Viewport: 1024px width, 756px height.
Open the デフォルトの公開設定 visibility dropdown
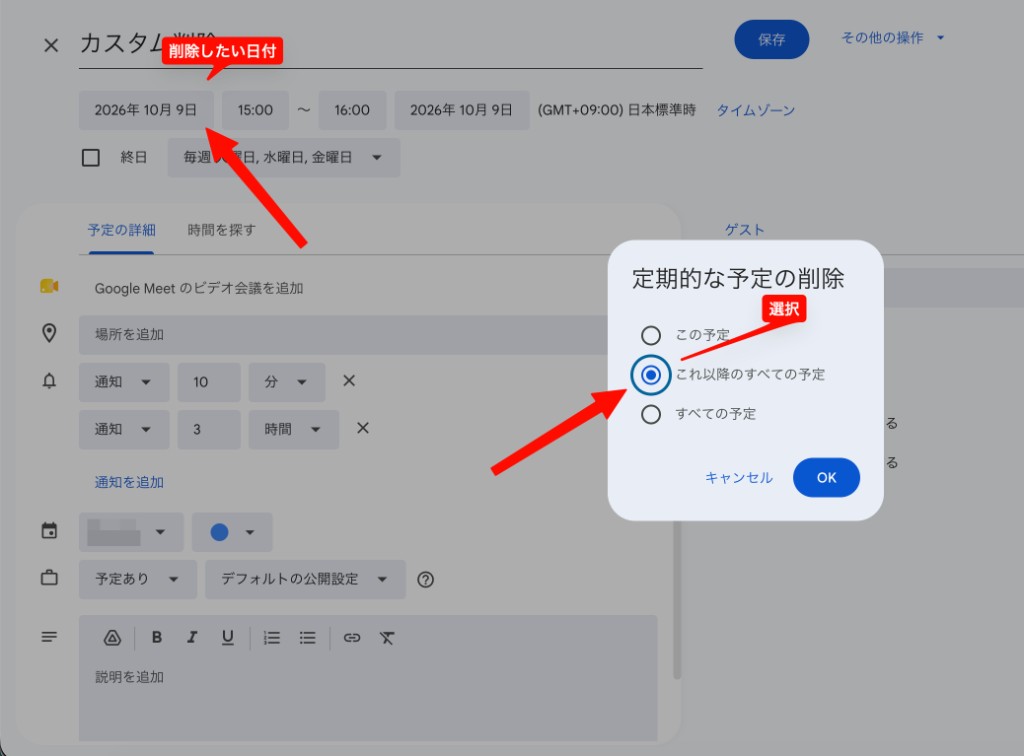pos(305,579)
